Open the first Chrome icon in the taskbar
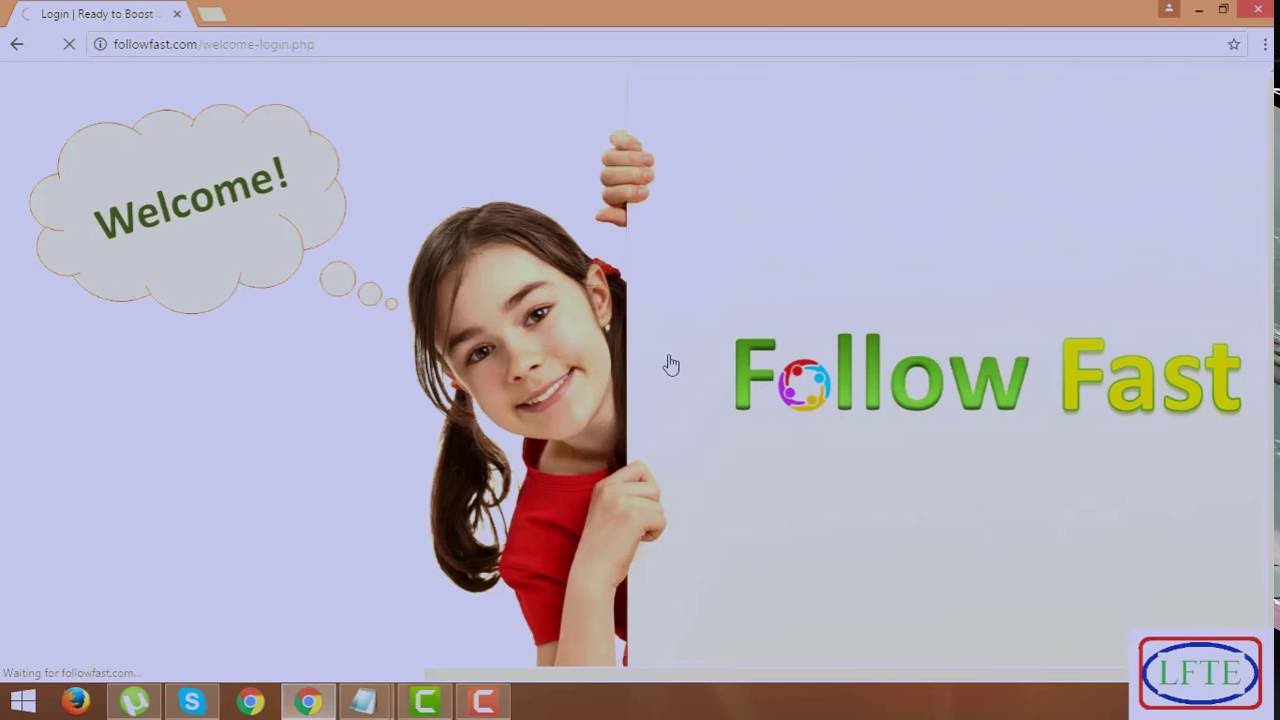The height and width of the screenshot is (720, 1280). tap(250, 701)
